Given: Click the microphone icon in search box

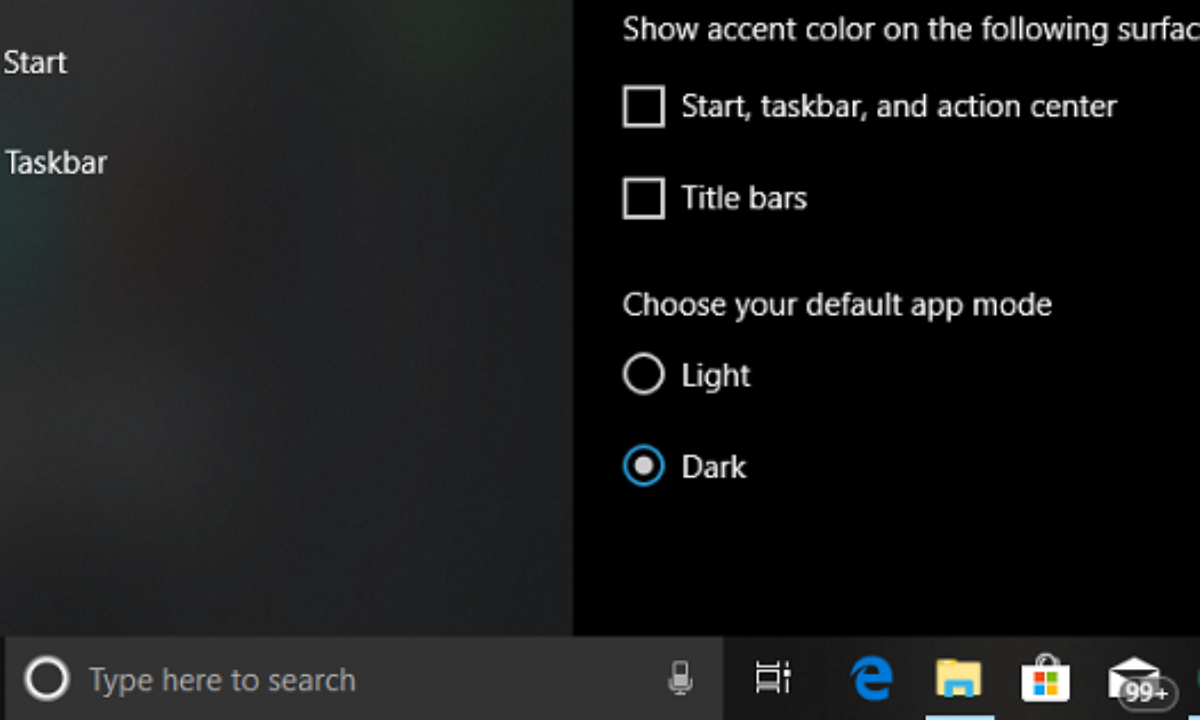Looking at the screenshot, I should (x=680, y=679).
